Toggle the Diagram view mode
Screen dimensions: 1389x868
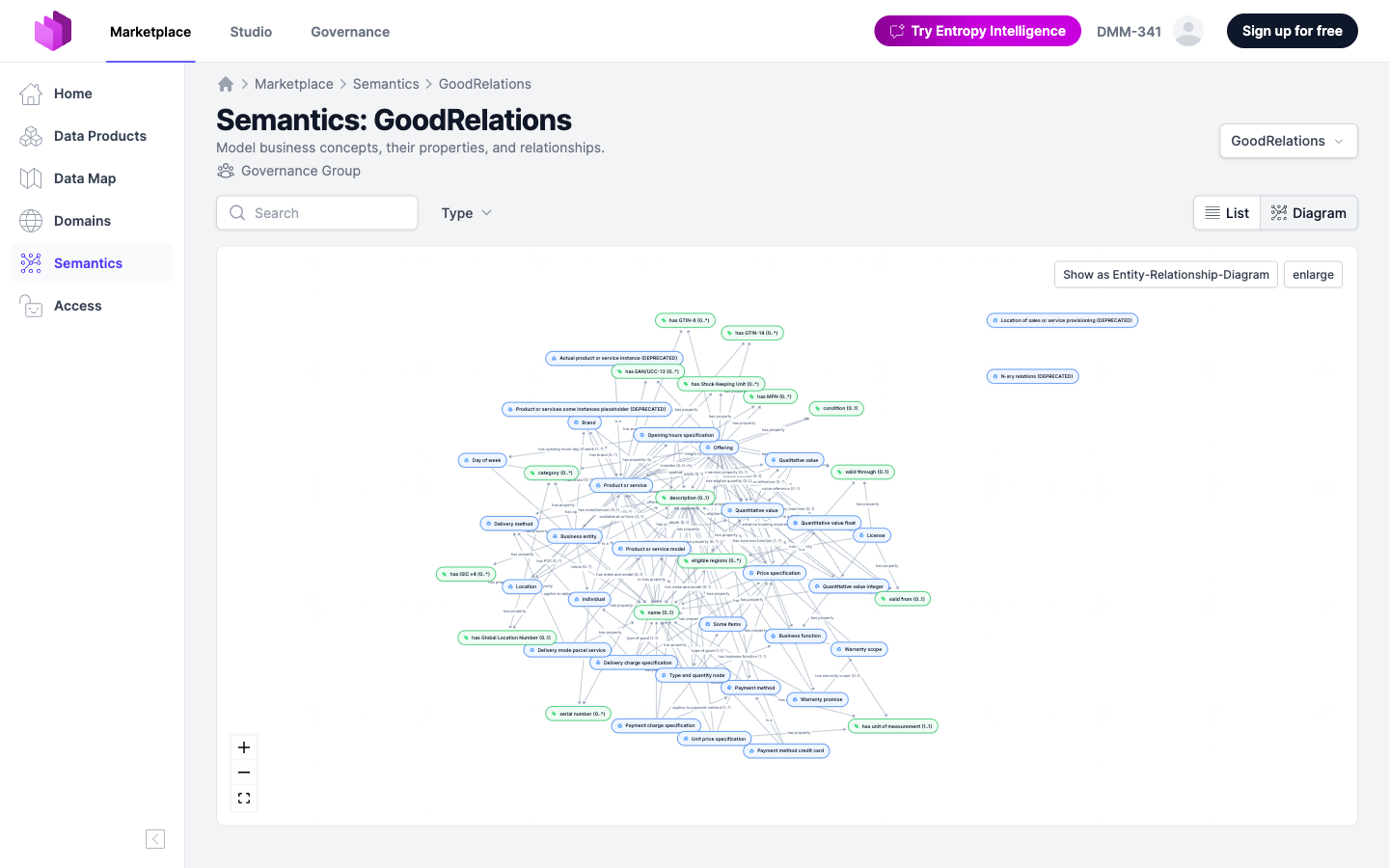[1309, 212]
